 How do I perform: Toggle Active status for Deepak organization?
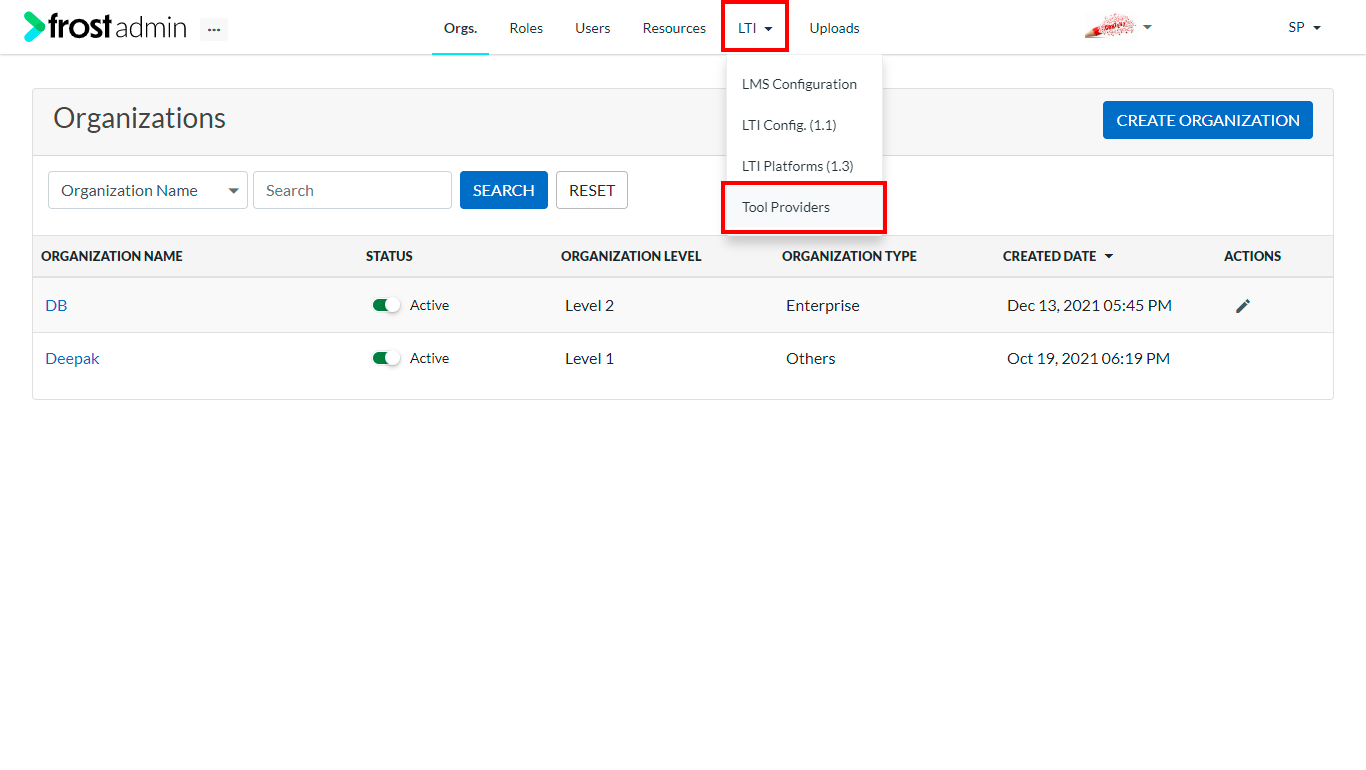386,358
